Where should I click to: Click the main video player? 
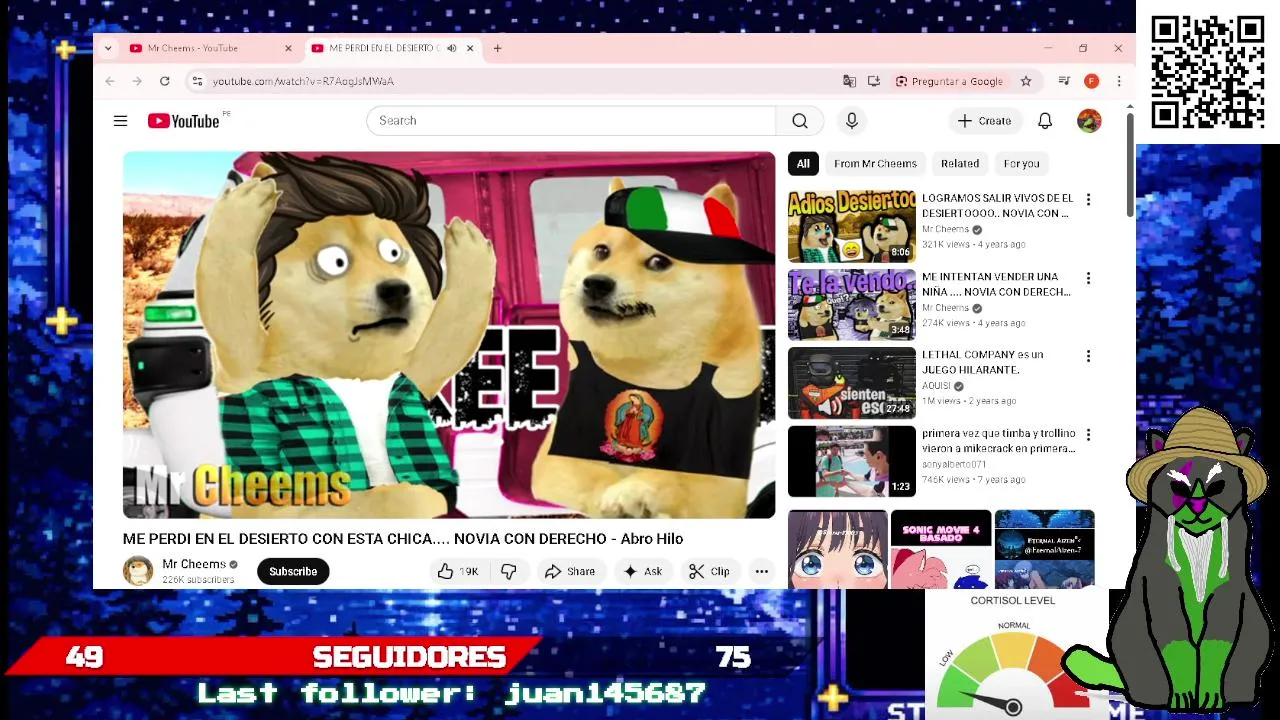click(x=449, y=335)
